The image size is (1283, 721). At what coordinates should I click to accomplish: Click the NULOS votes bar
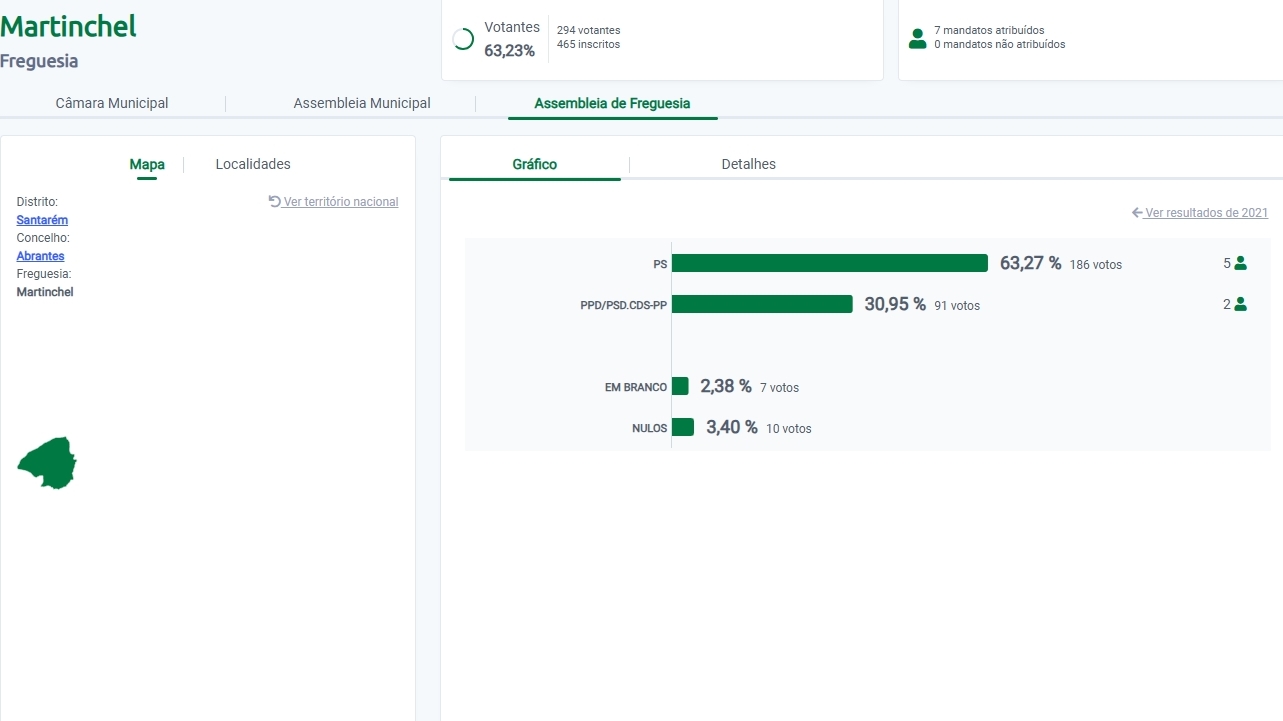click(683, 427)
